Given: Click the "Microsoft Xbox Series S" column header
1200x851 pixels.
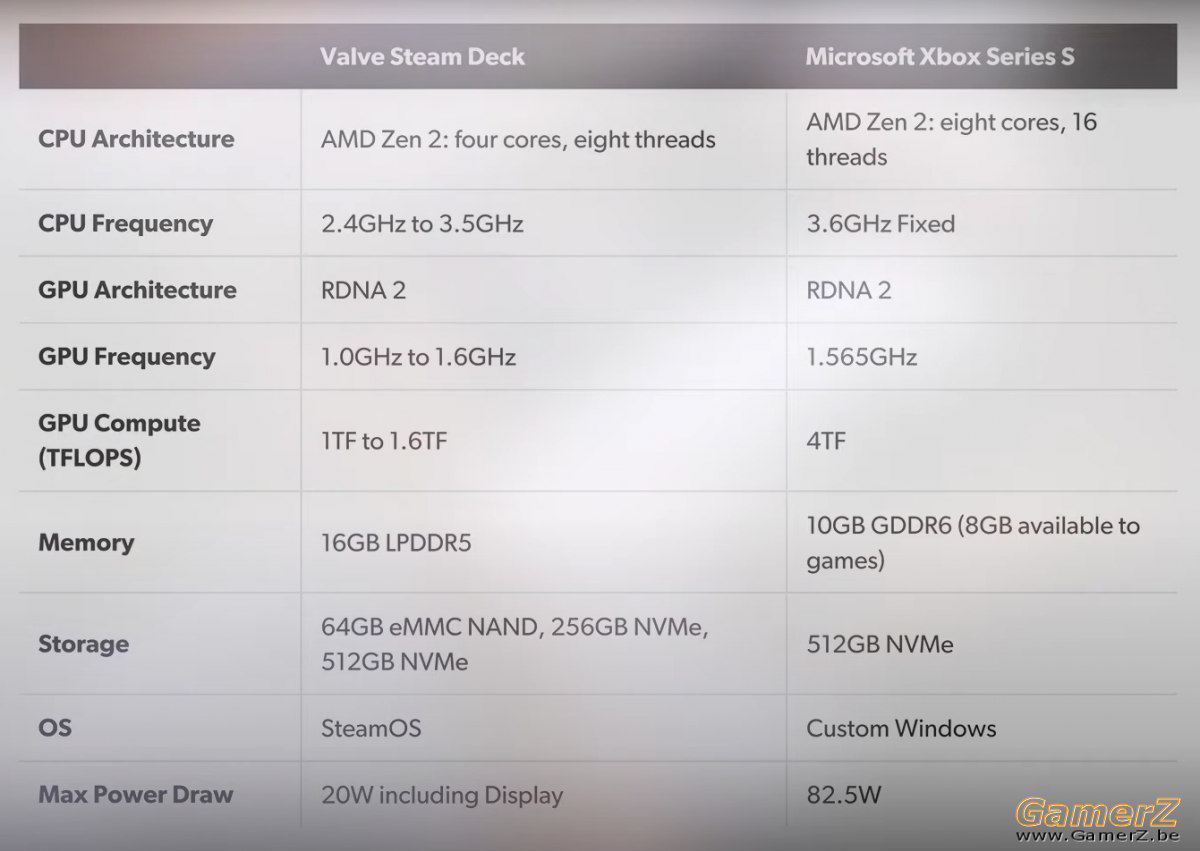Looking at the screenshot, I should click(940, 57).
